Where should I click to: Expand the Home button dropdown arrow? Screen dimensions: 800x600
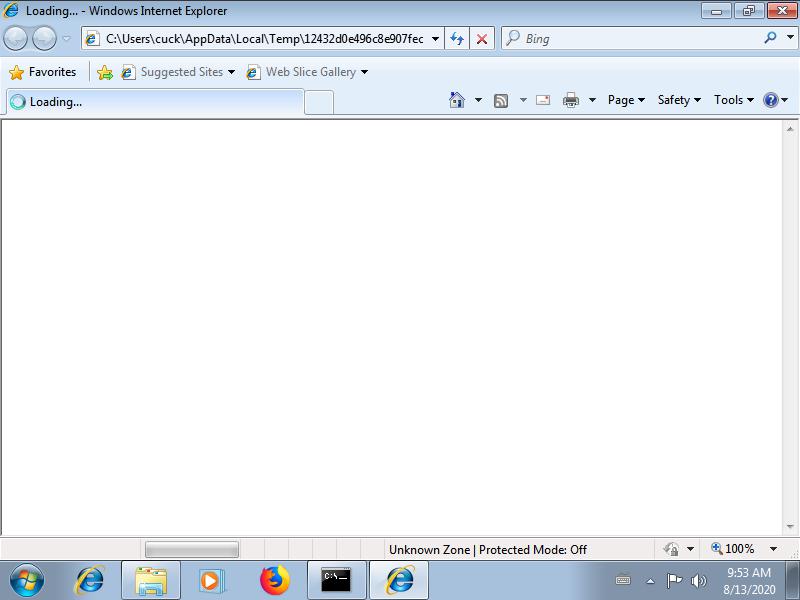478,100
